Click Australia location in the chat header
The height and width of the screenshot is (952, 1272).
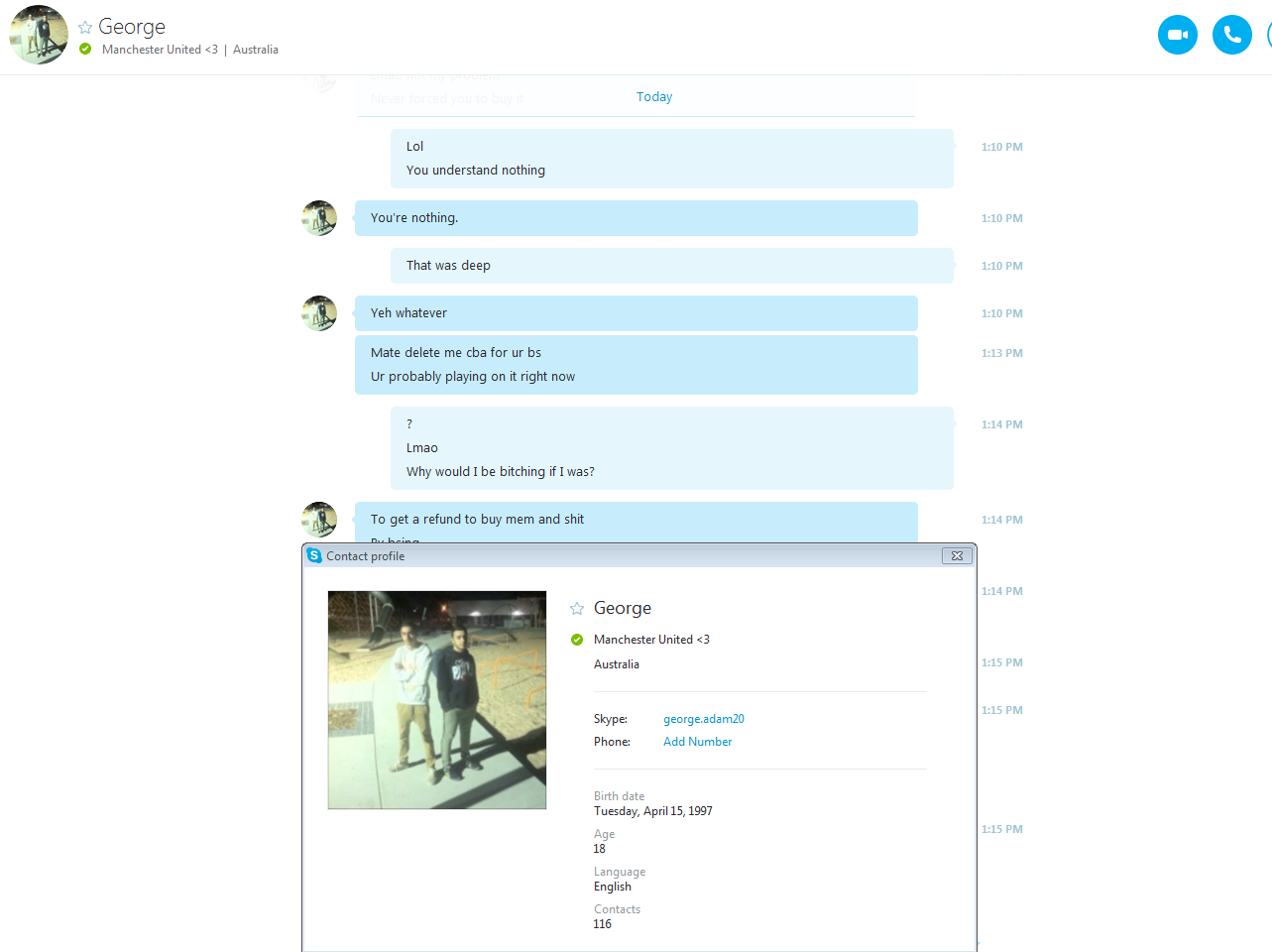click(x=256, y=50)
